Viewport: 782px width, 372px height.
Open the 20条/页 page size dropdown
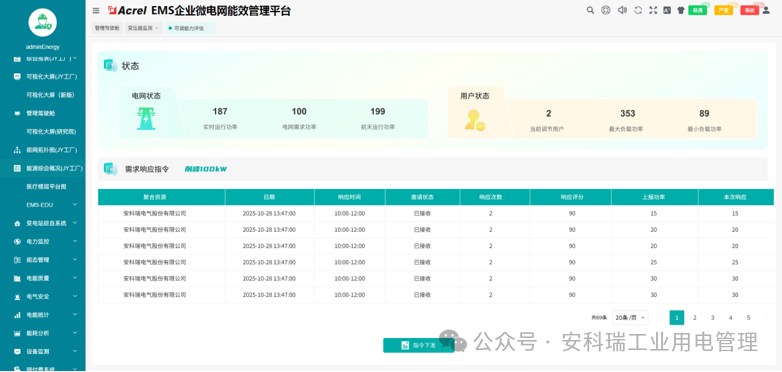[x=630, y=318]
